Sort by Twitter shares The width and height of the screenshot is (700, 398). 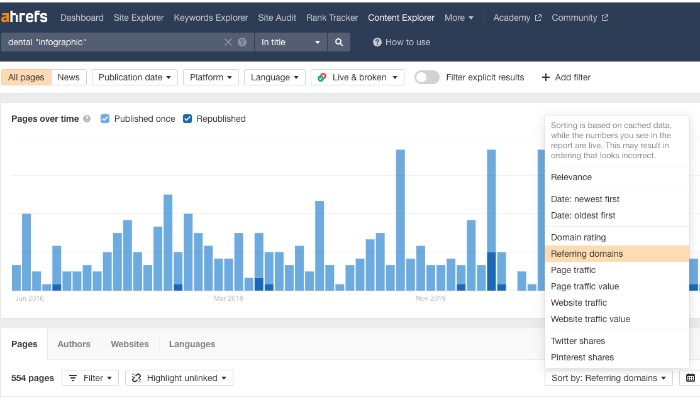click(617, 341)
